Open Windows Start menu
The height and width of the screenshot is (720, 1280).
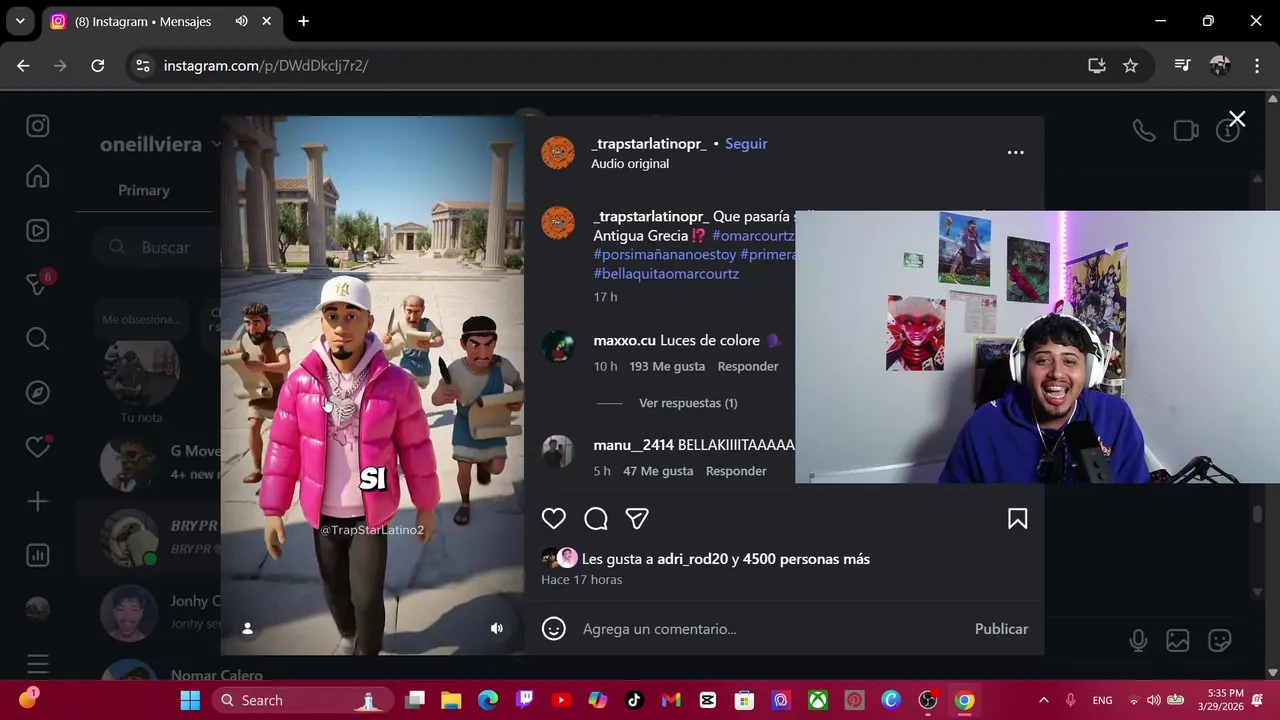pos(190,700)
